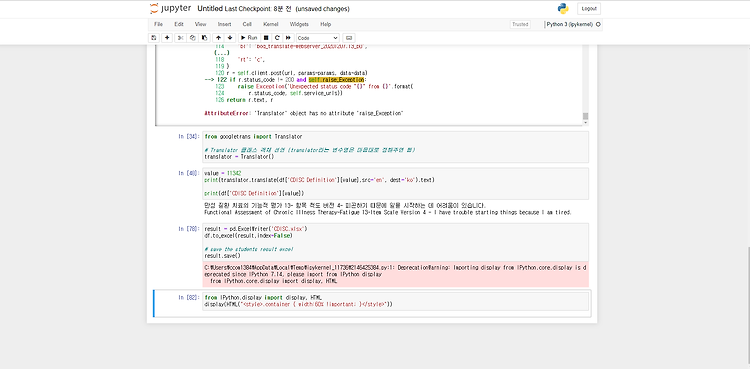Screen dimensions: 750x369
Task: Open the File menu
Action: (x=158, y=24)
